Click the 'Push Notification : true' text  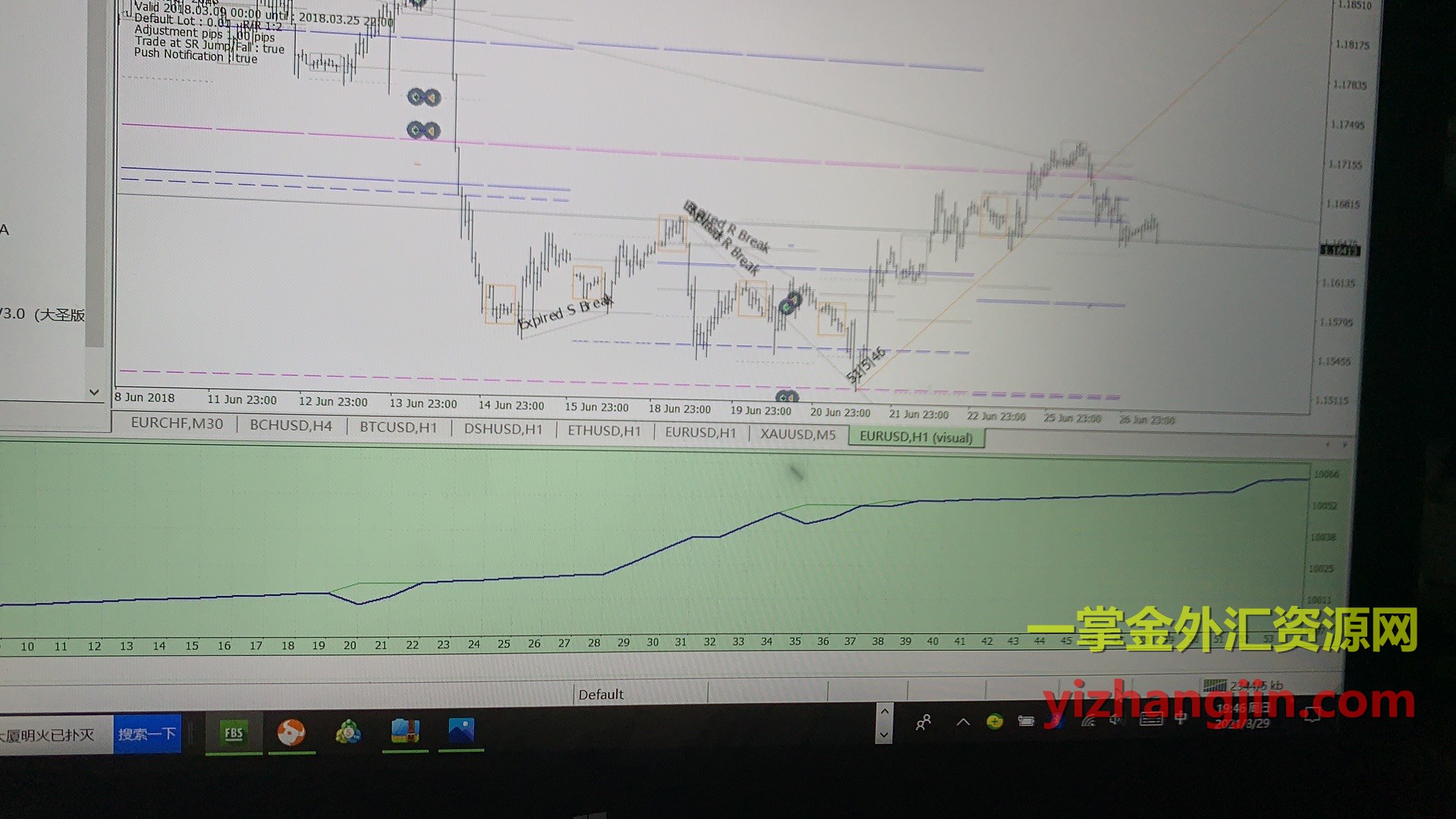click(x=196, y=55)
